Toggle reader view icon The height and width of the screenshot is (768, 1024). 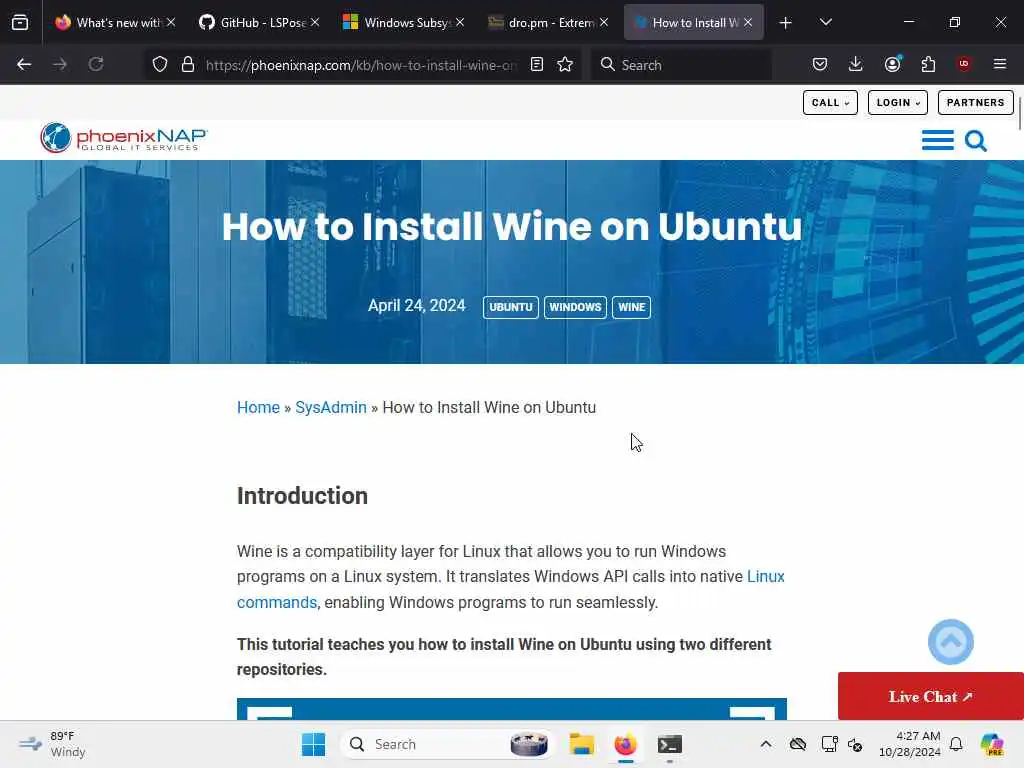[x=537, y=64]
